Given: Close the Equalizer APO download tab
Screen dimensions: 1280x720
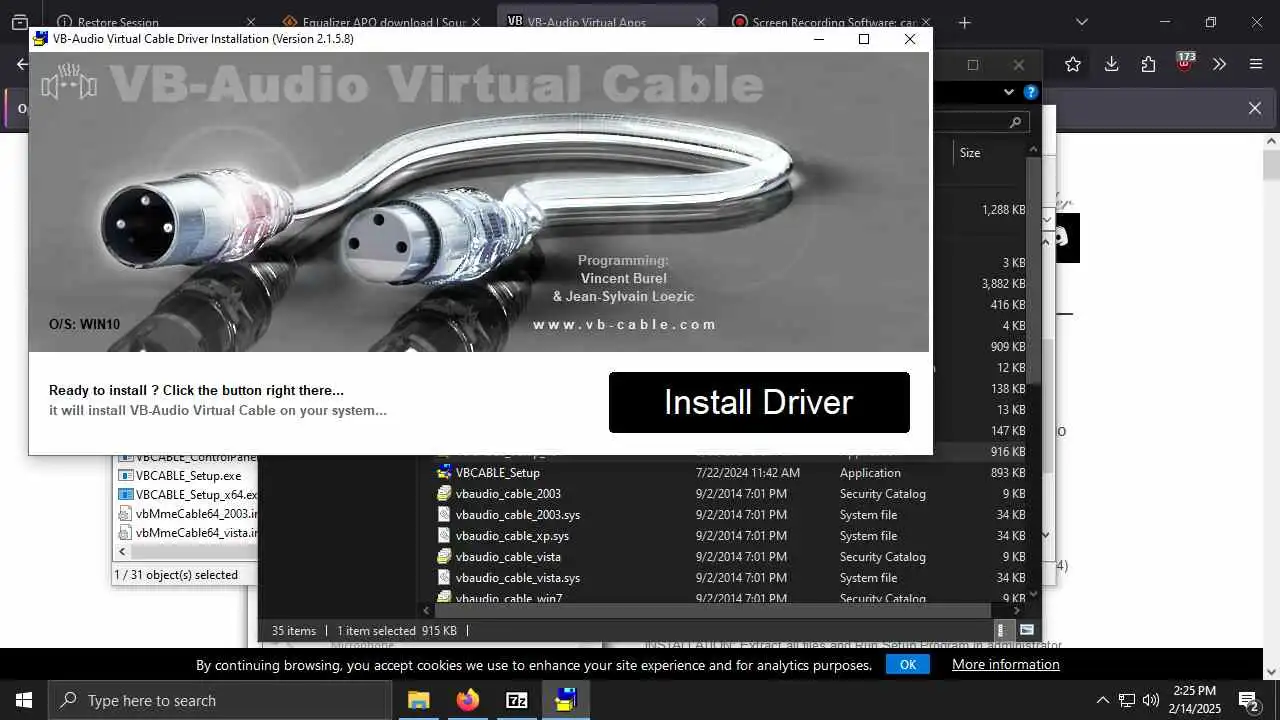Looking at the screenshot, I should tap(476, 22).
